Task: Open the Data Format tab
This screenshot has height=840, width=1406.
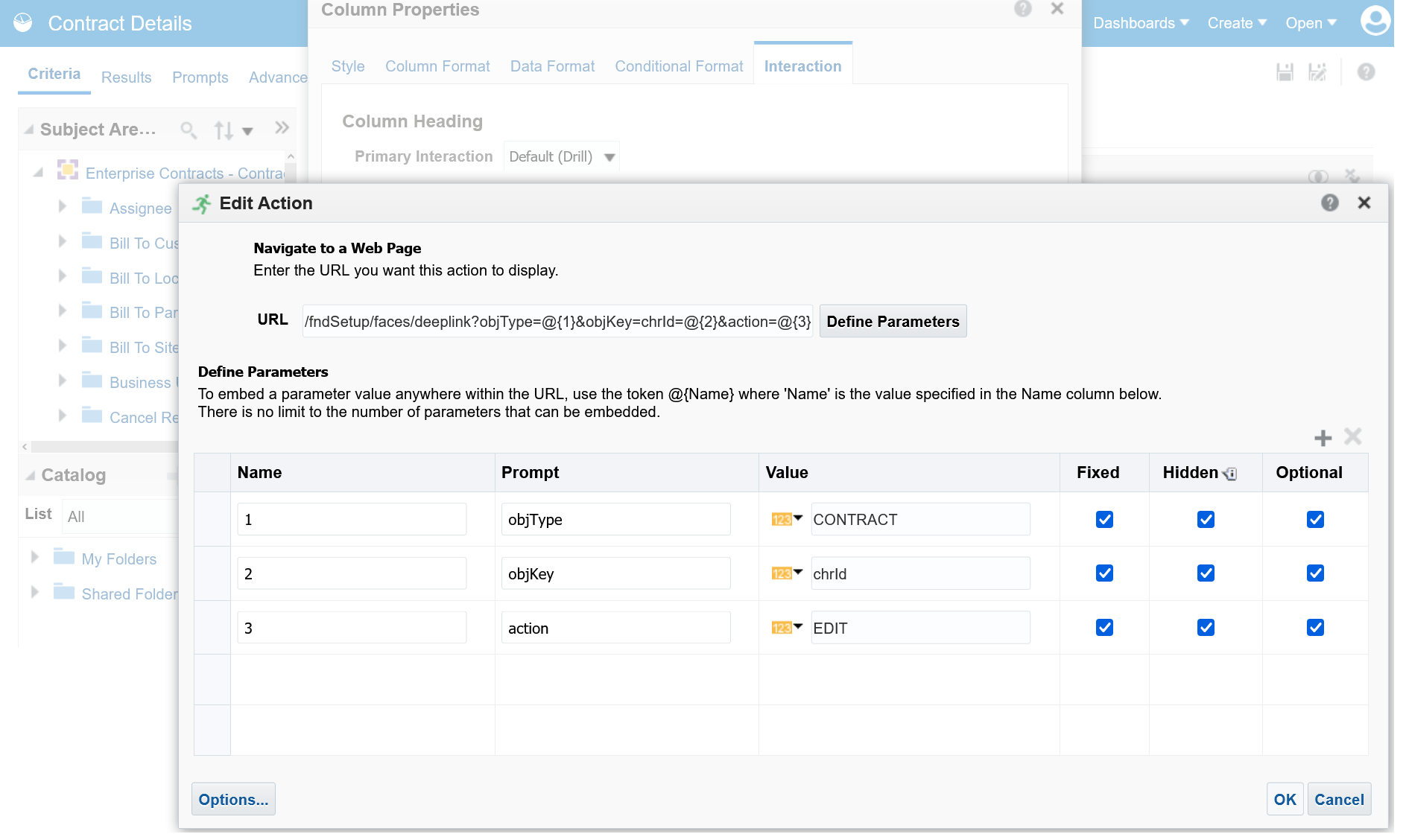Action: pyautogui.click(x=552, y=66)
